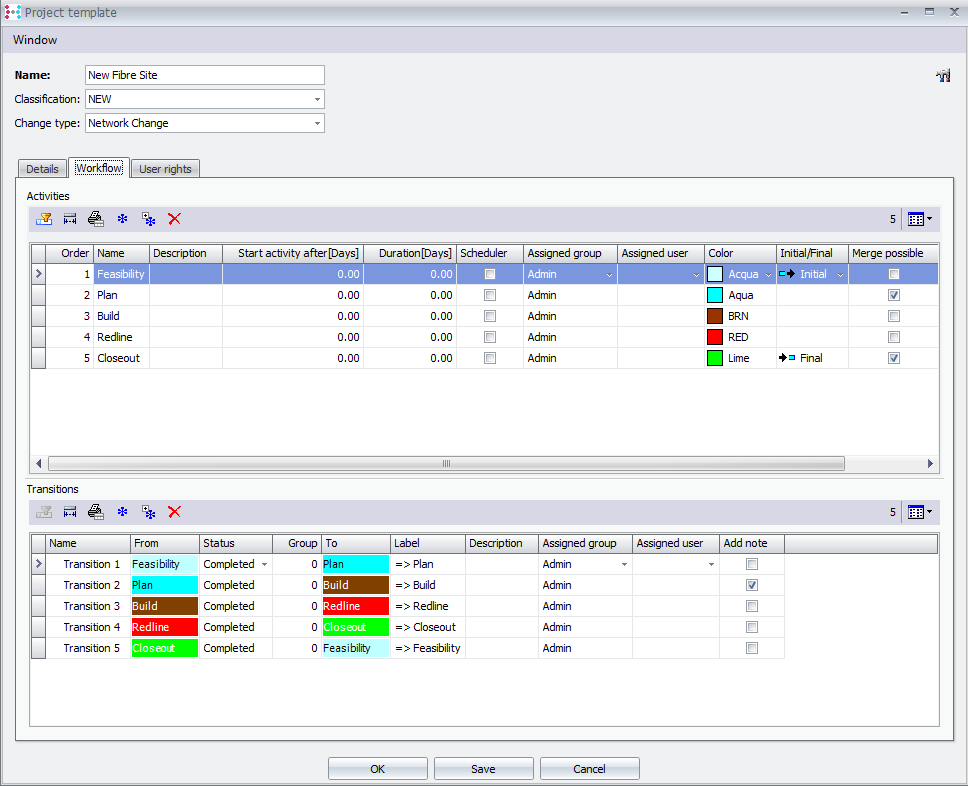This screenshot has height=786, width=968.
Task: Click the row indicator arrow of Transition 1
Action: (x=39, y=564)
